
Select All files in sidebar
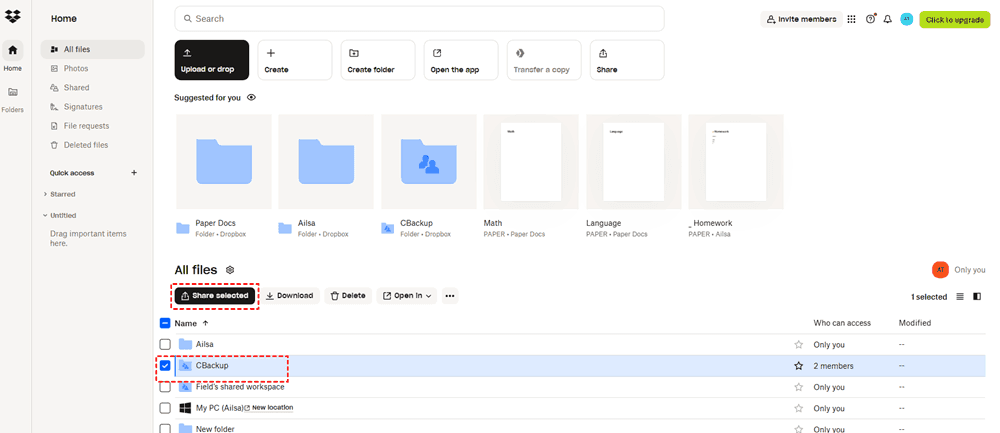tap(92, 49)
